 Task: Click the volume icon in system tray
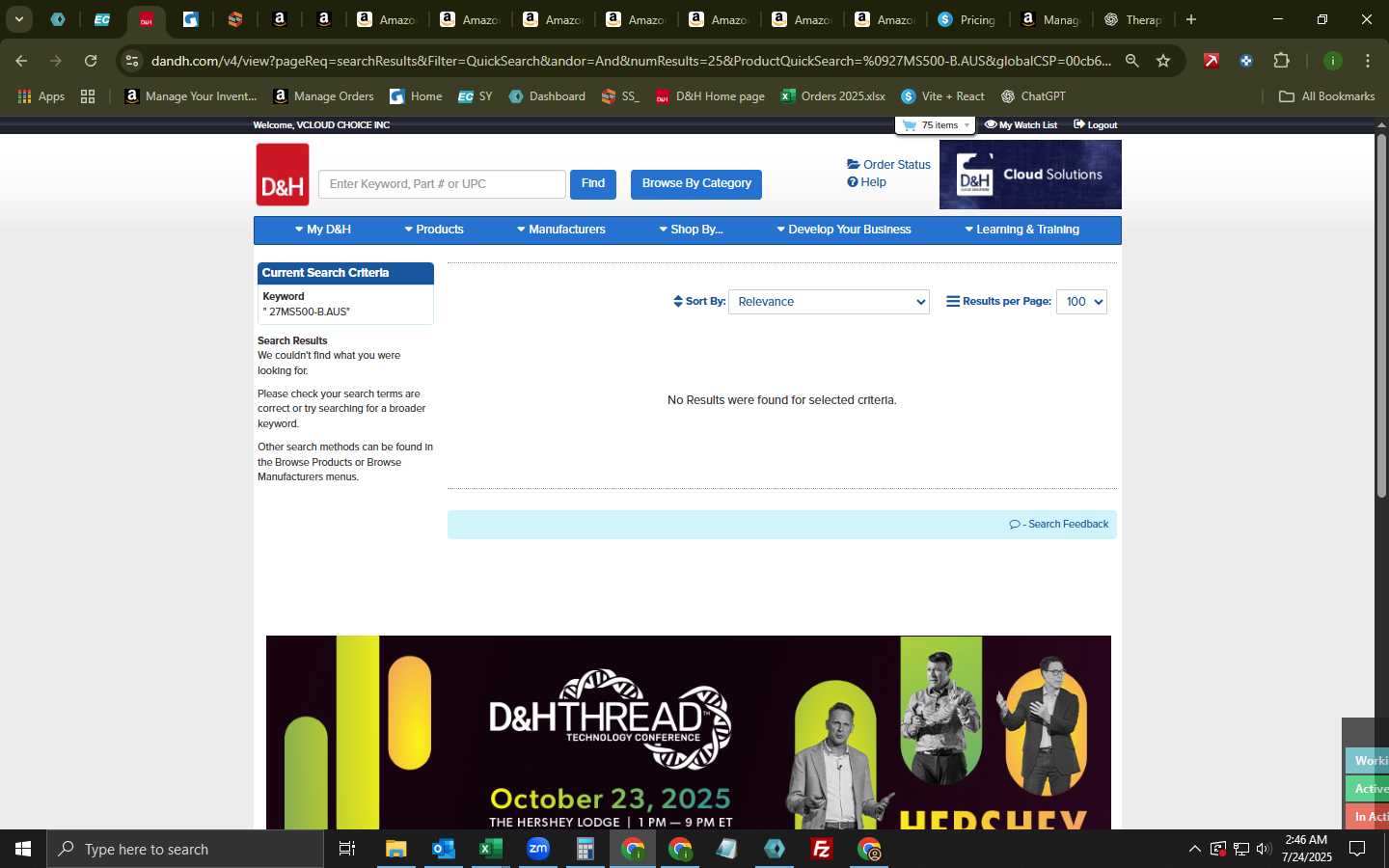point(1264,849)
